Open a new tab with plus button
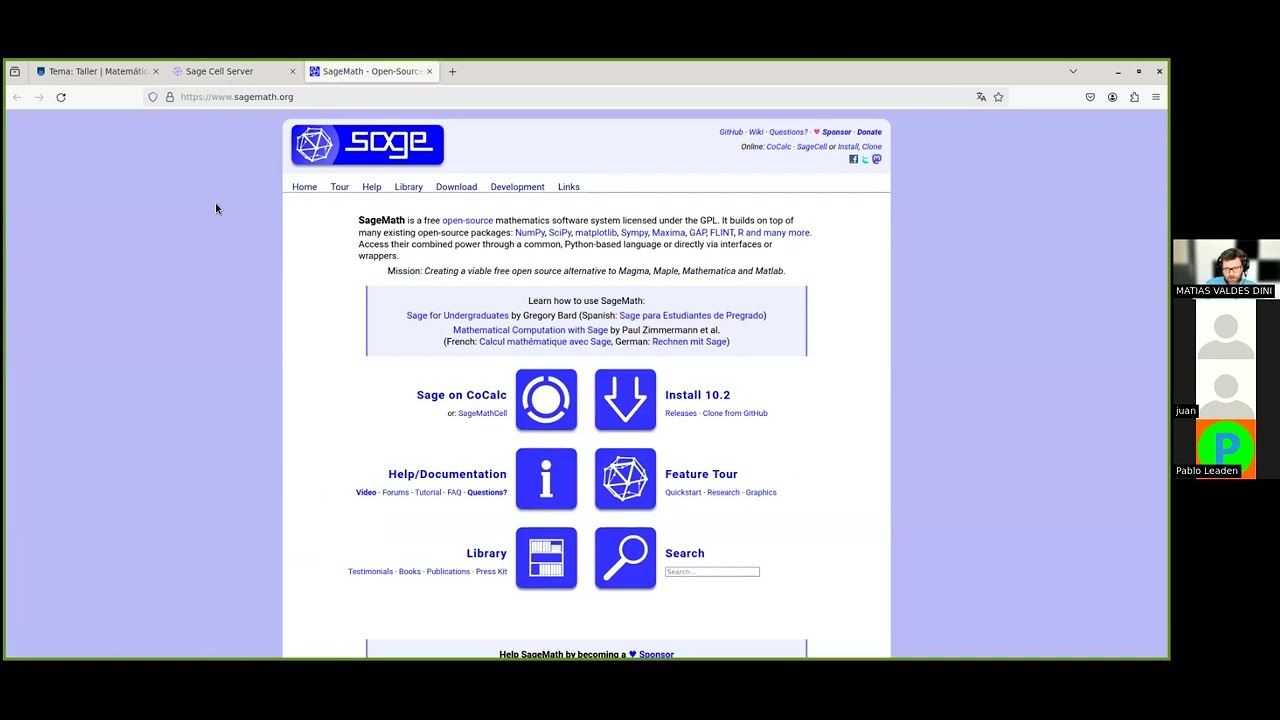This screenshot has width=1280, height=720. point(452,71)
